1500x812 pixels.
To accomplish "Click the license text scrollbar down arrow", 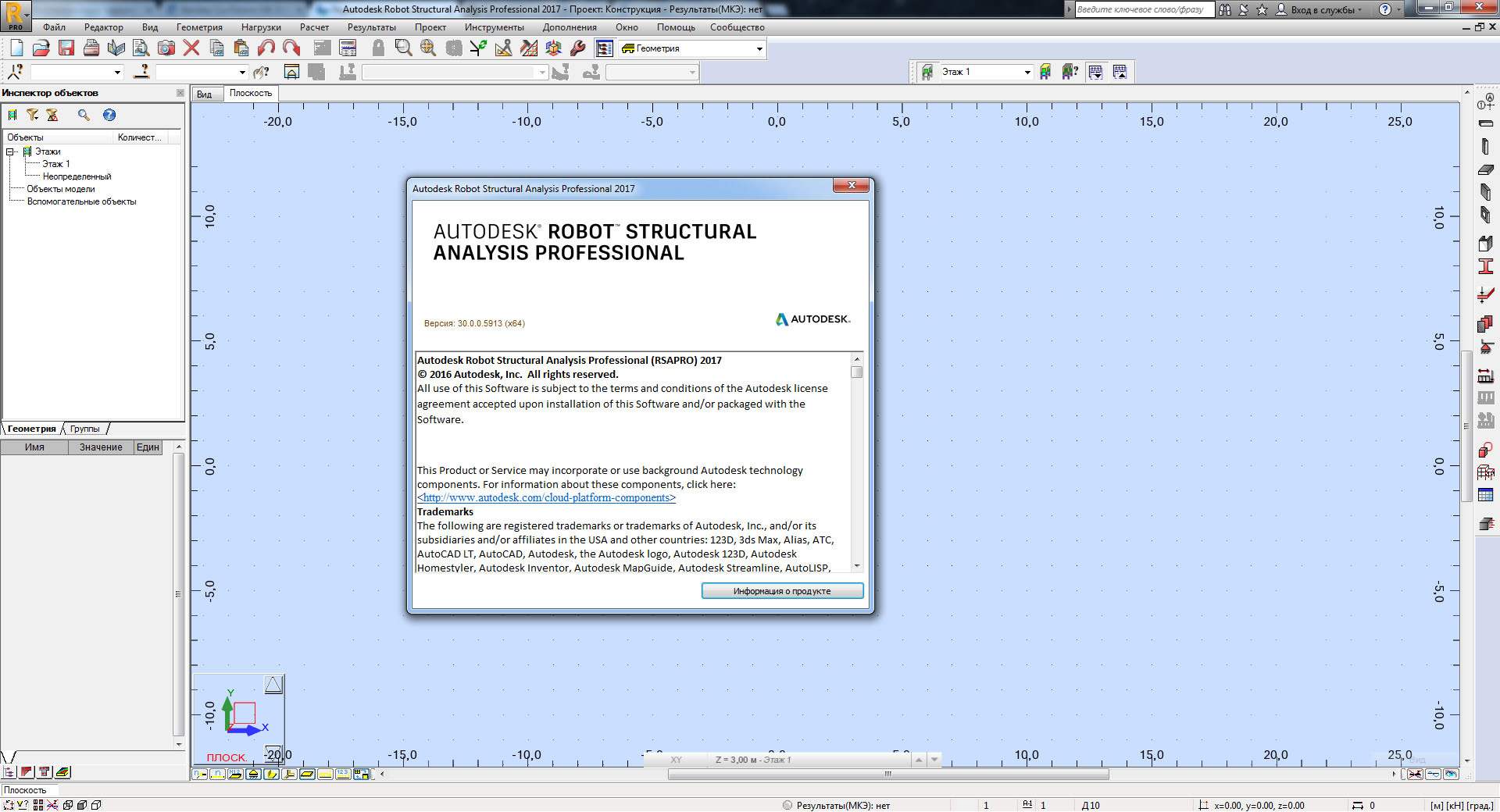I will [x=857, y=566].
